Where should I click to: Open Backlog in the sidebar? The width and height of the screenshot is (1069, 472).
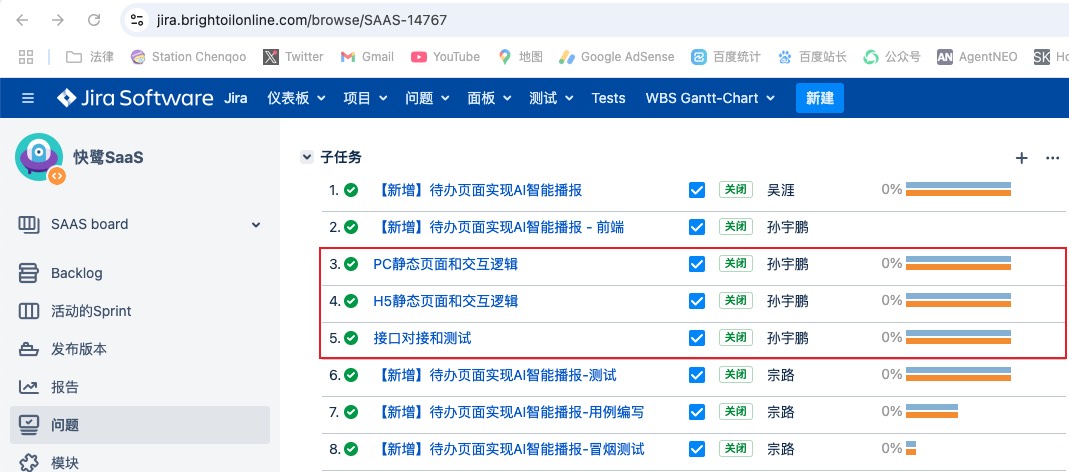coord(76,274)
